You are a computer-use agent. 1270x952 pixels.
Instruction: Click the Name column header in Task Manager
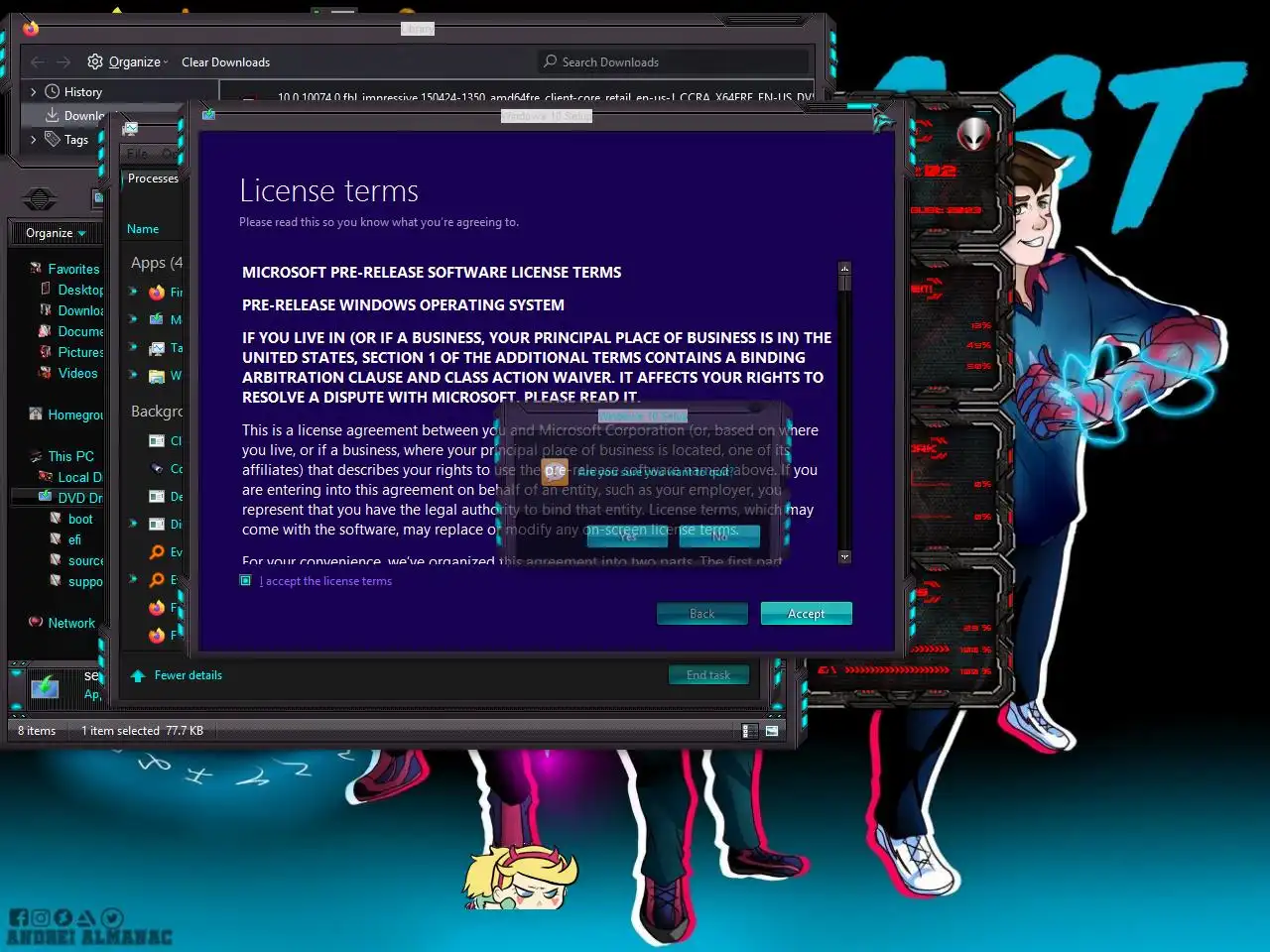click(x=143, y=229)
